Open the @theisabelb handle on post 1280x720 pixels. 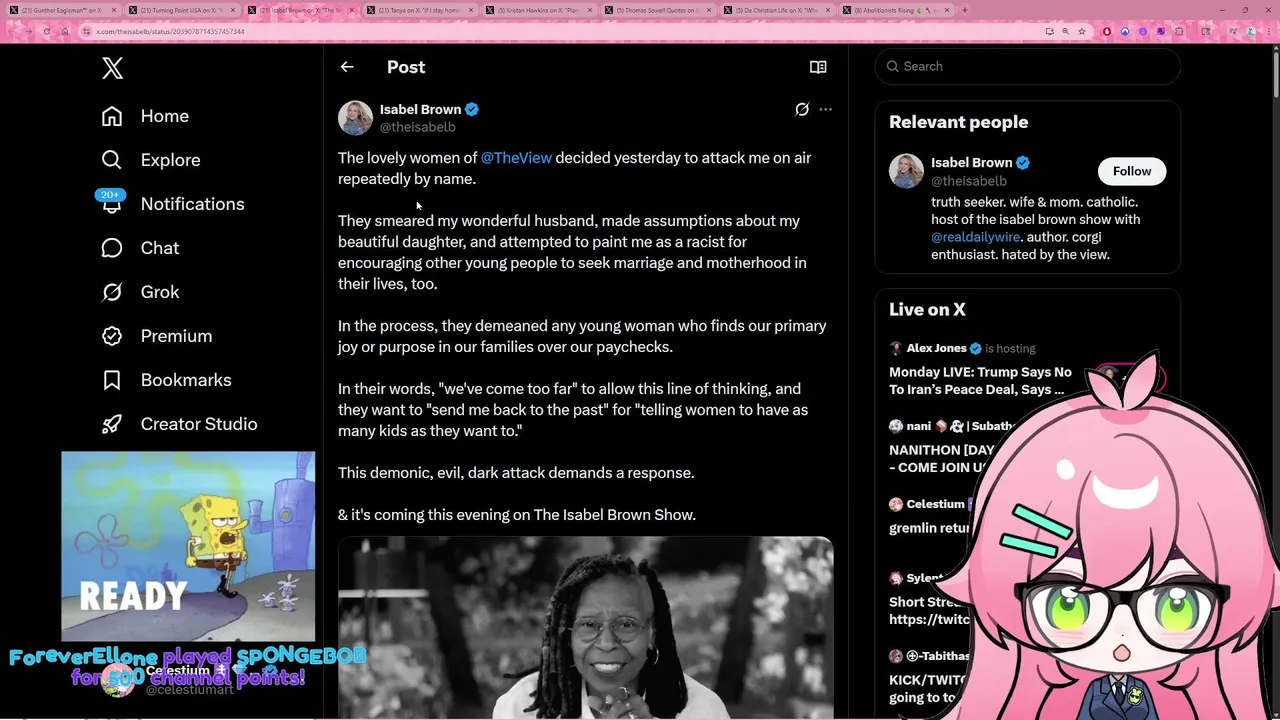(417, 127)
